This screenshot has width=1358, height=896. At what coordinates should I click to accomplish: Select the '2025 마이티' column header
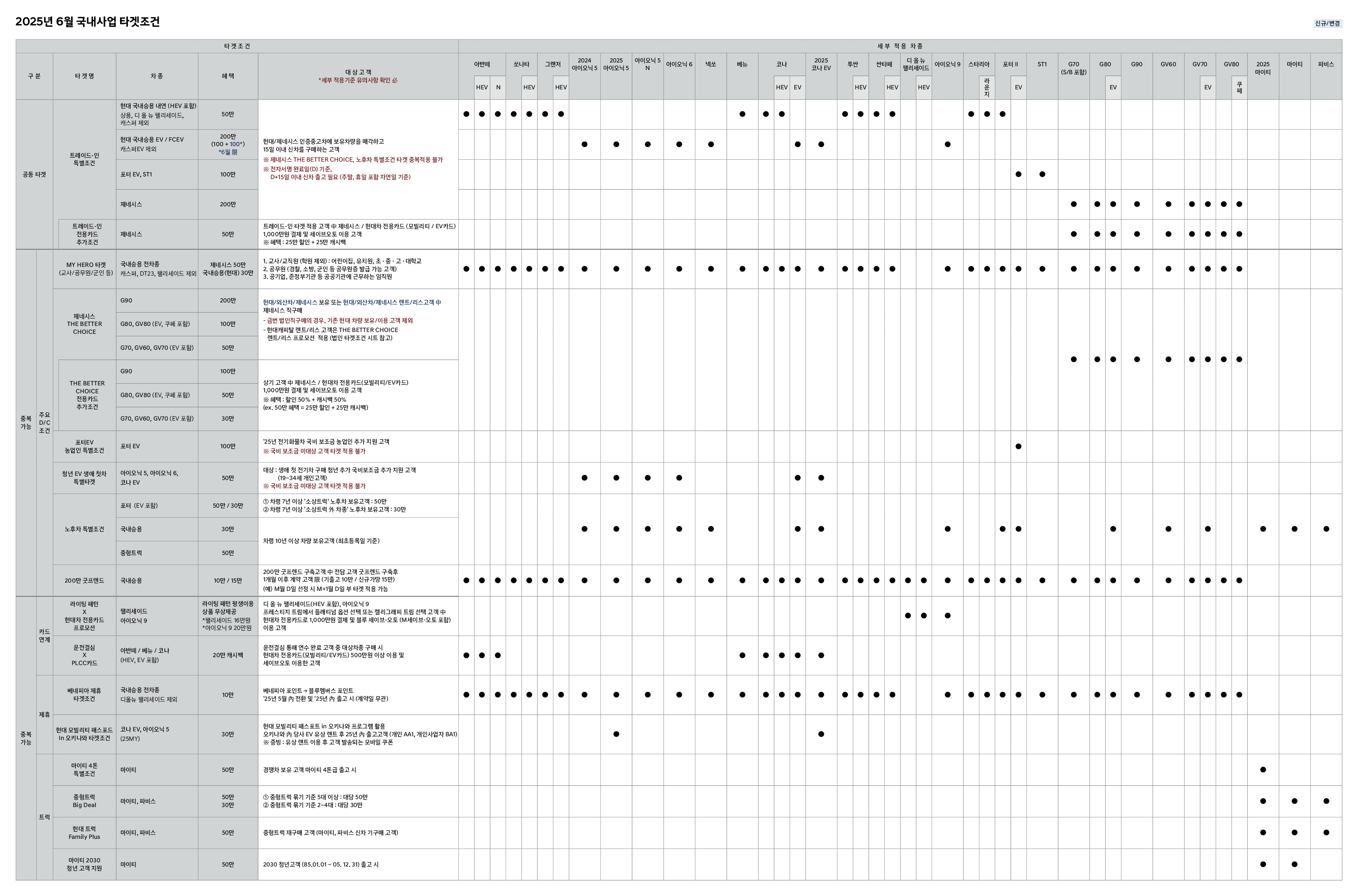(x=1263, y=69)
